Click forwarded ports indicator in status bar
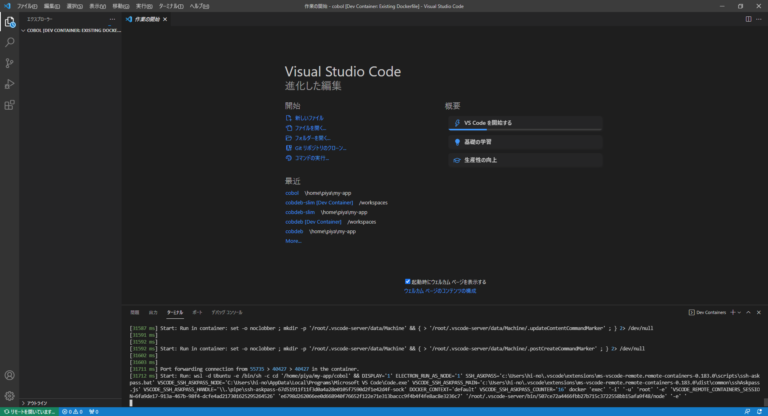Image resolution: width=768 pixels, height=416 pixels. [94, 412]
